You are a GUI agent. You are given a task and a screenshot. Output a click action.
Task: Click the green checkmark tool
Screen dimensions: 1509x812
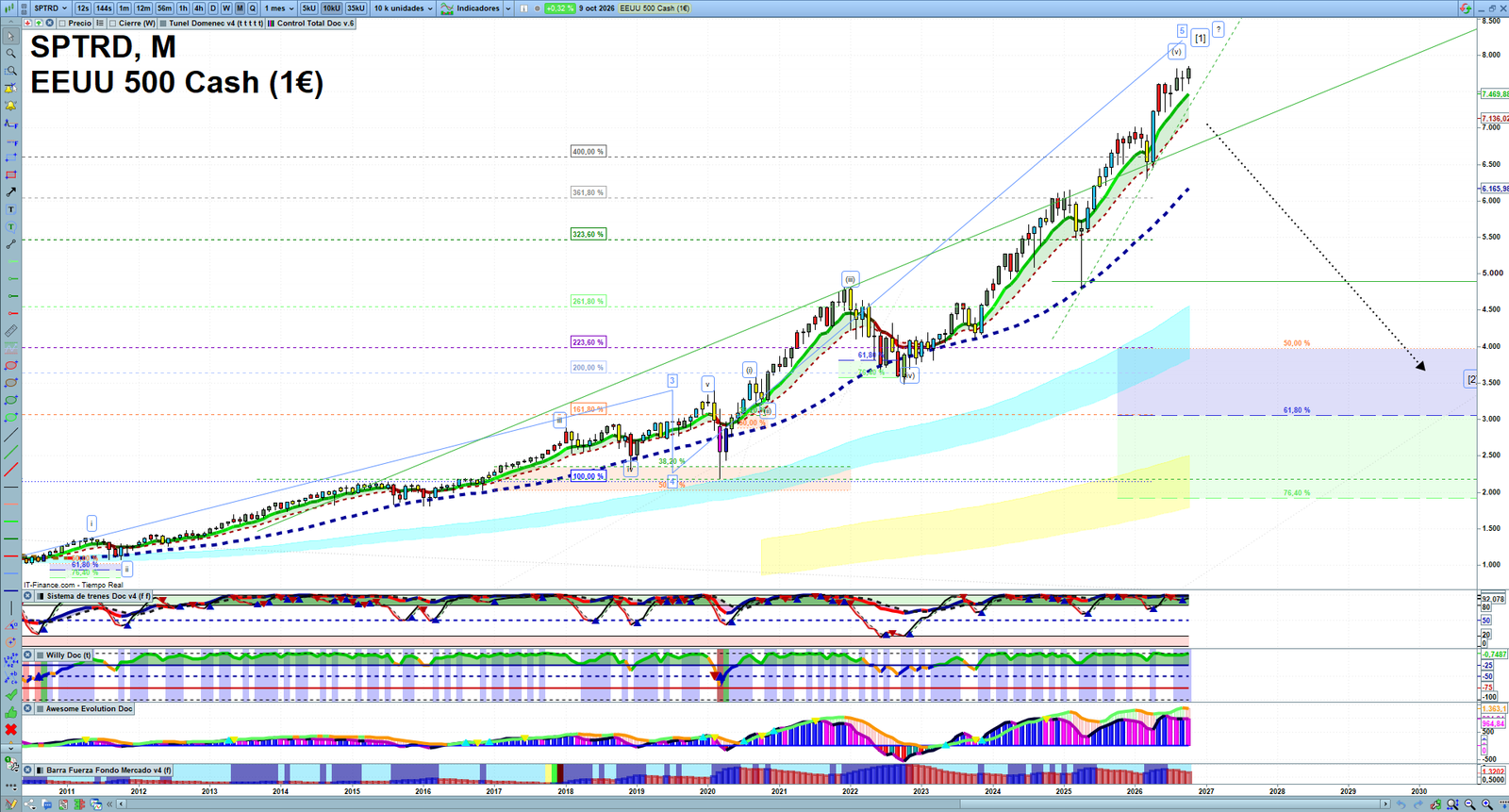(x=11, y=695)
